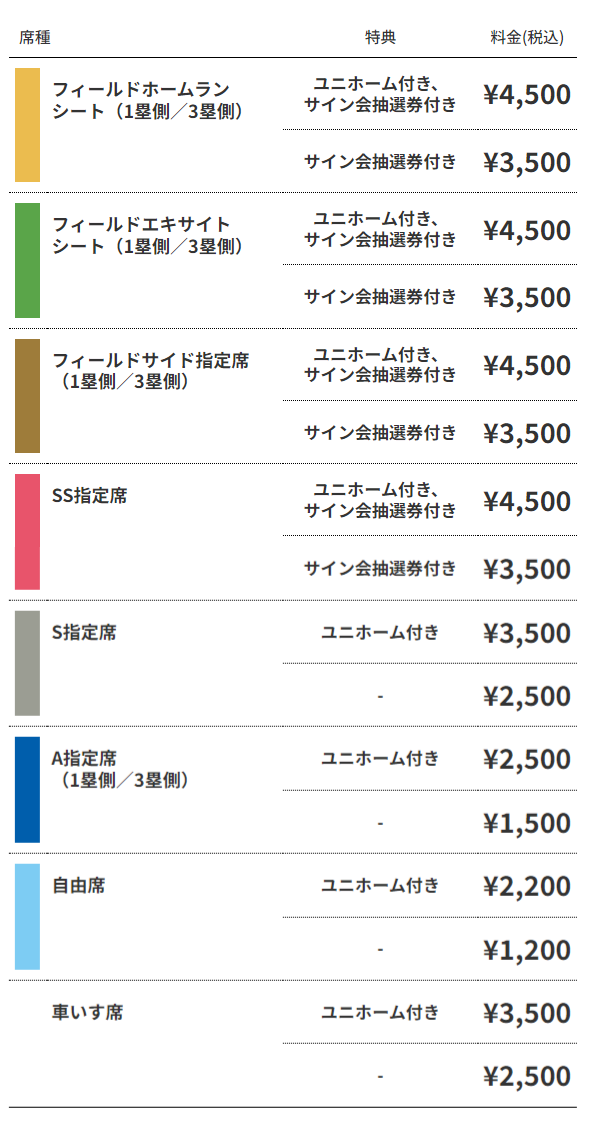Click the brown フィールドサイド指定席 color swatch
The height and width of the screenshot is (1131, 593).
point(27,396)
